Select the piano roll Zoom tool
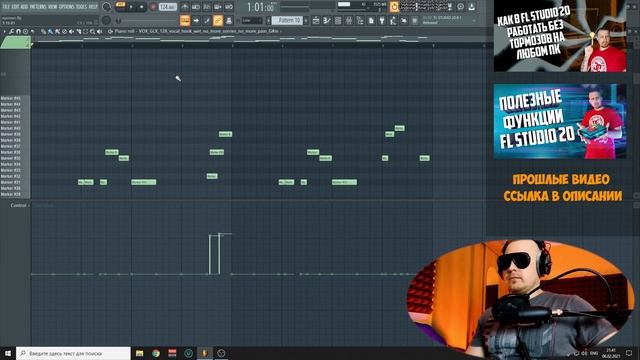640x360 pixels. (92, 31)
